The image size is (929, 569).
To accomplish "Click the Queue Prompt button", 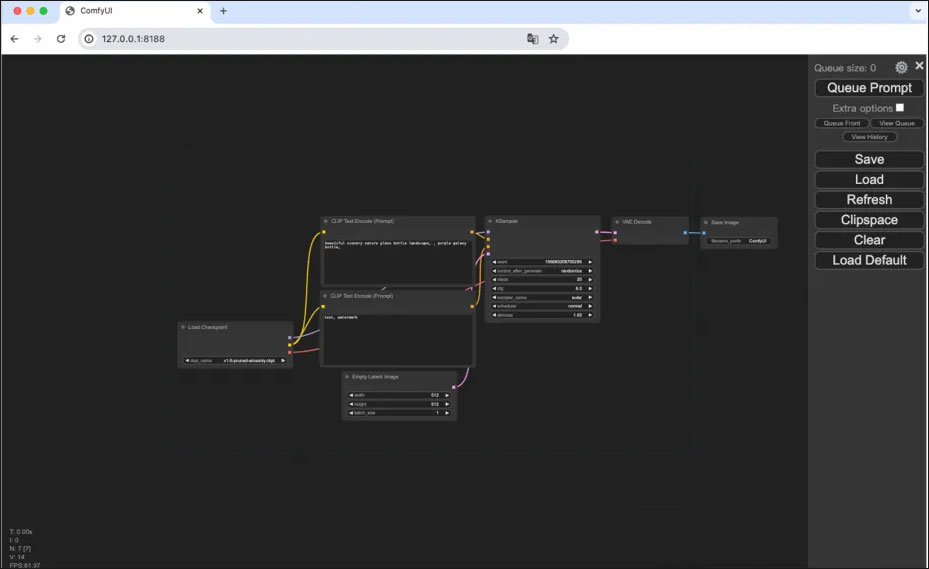I will (869, 88).
